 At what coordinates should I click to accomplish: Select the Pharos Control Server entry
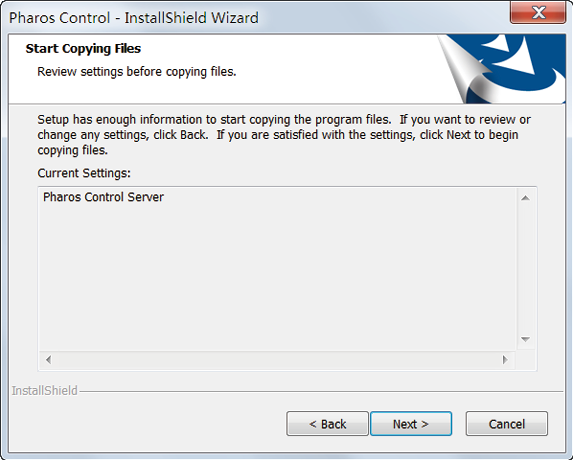click(x=103, y=197)
